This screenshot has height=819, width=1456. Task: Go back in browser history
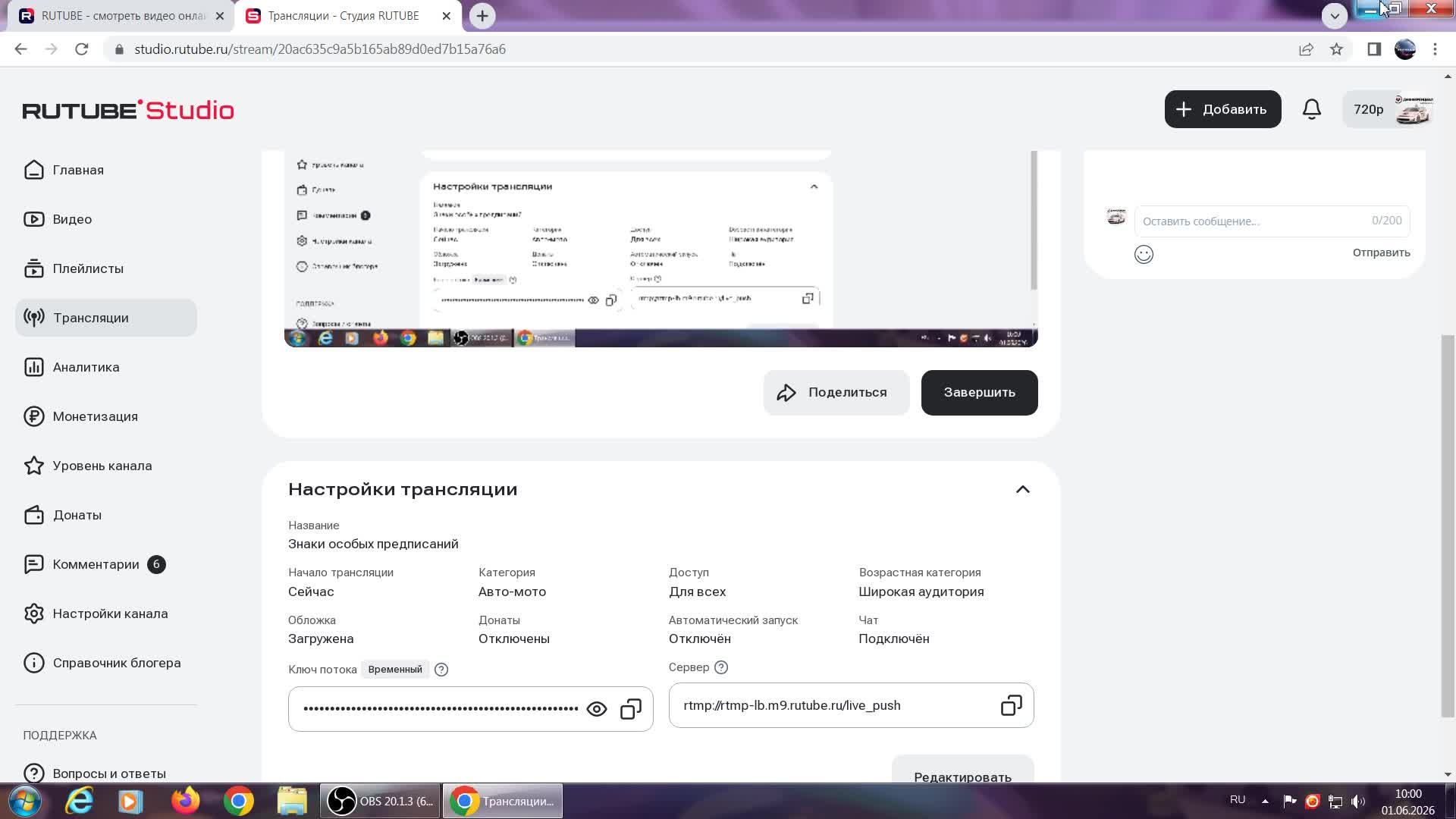(x=20, y=49)
